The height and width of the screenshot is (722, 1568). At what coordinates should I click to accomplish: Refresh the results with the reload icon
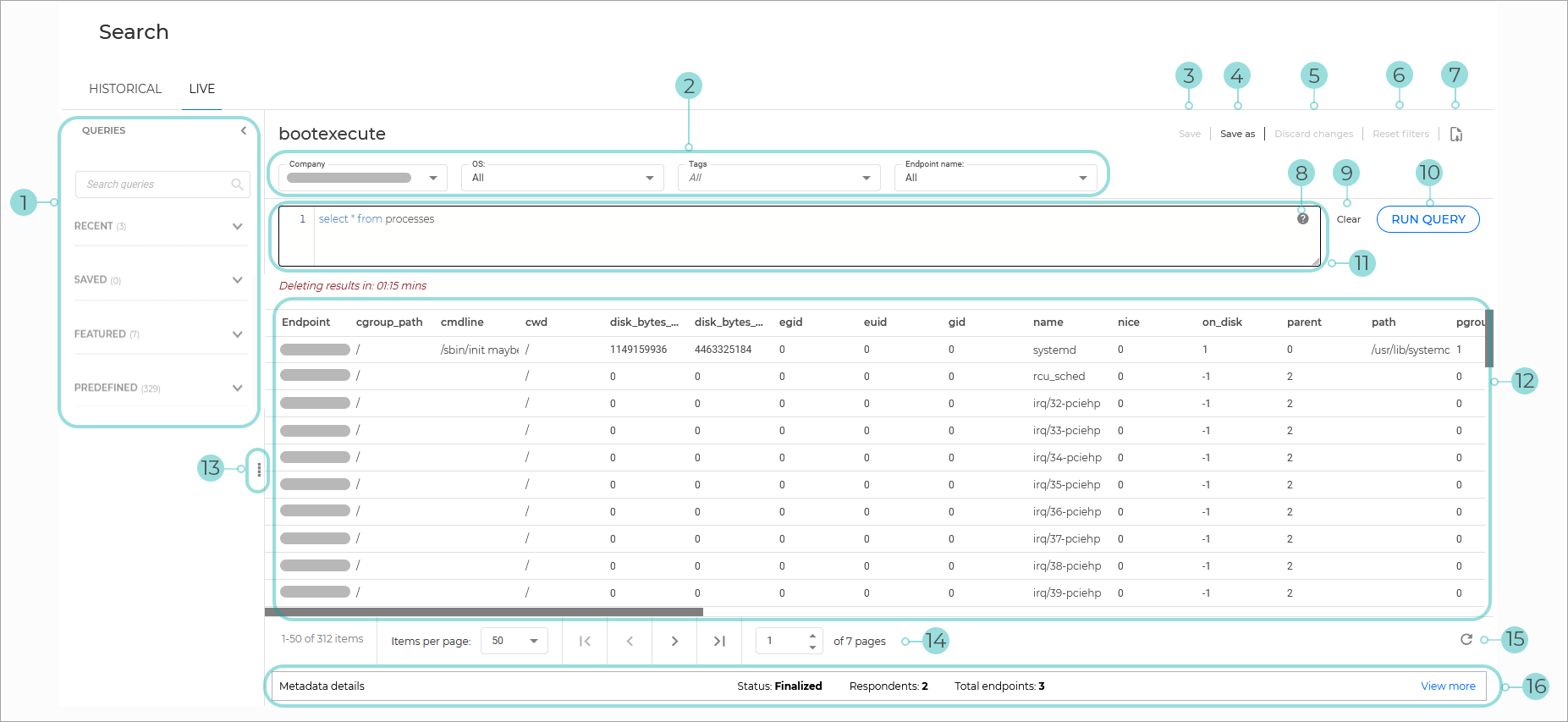pos(1466,639)
